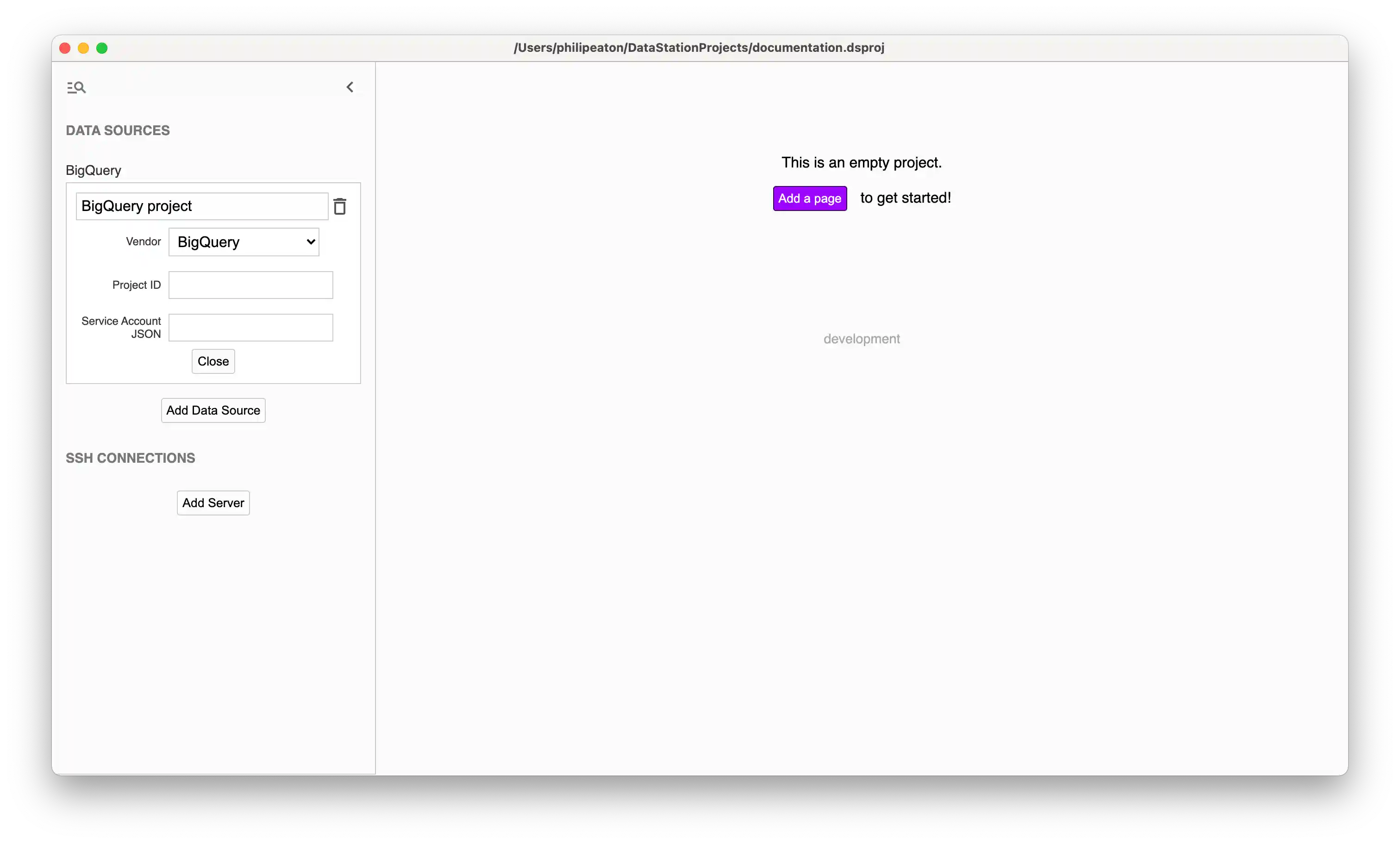Add a page to the empty project
This screenshot has height=844, width=1400.
pyautogui.click(x=809, y=198)
